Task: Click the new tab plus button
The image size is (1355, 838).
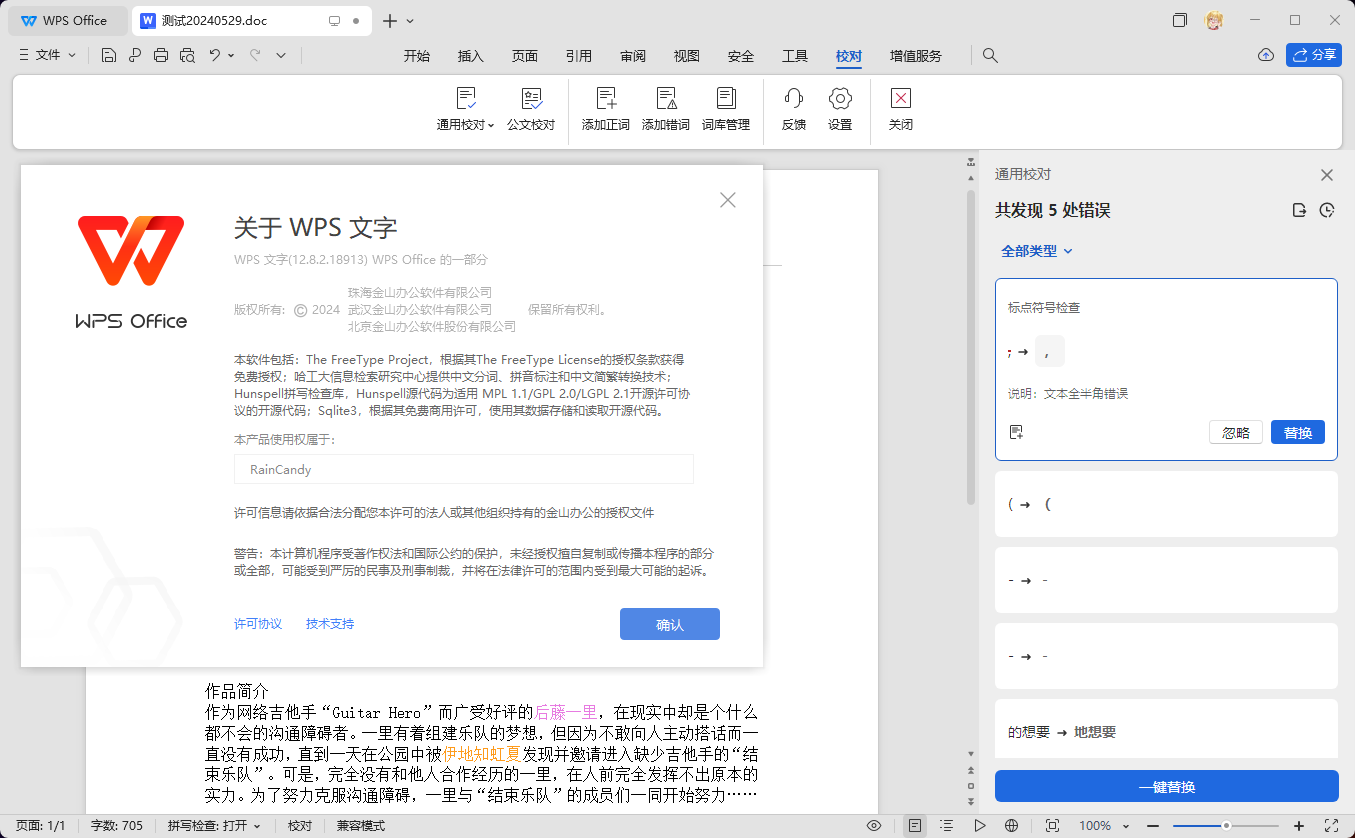Action: coord(390,21)
